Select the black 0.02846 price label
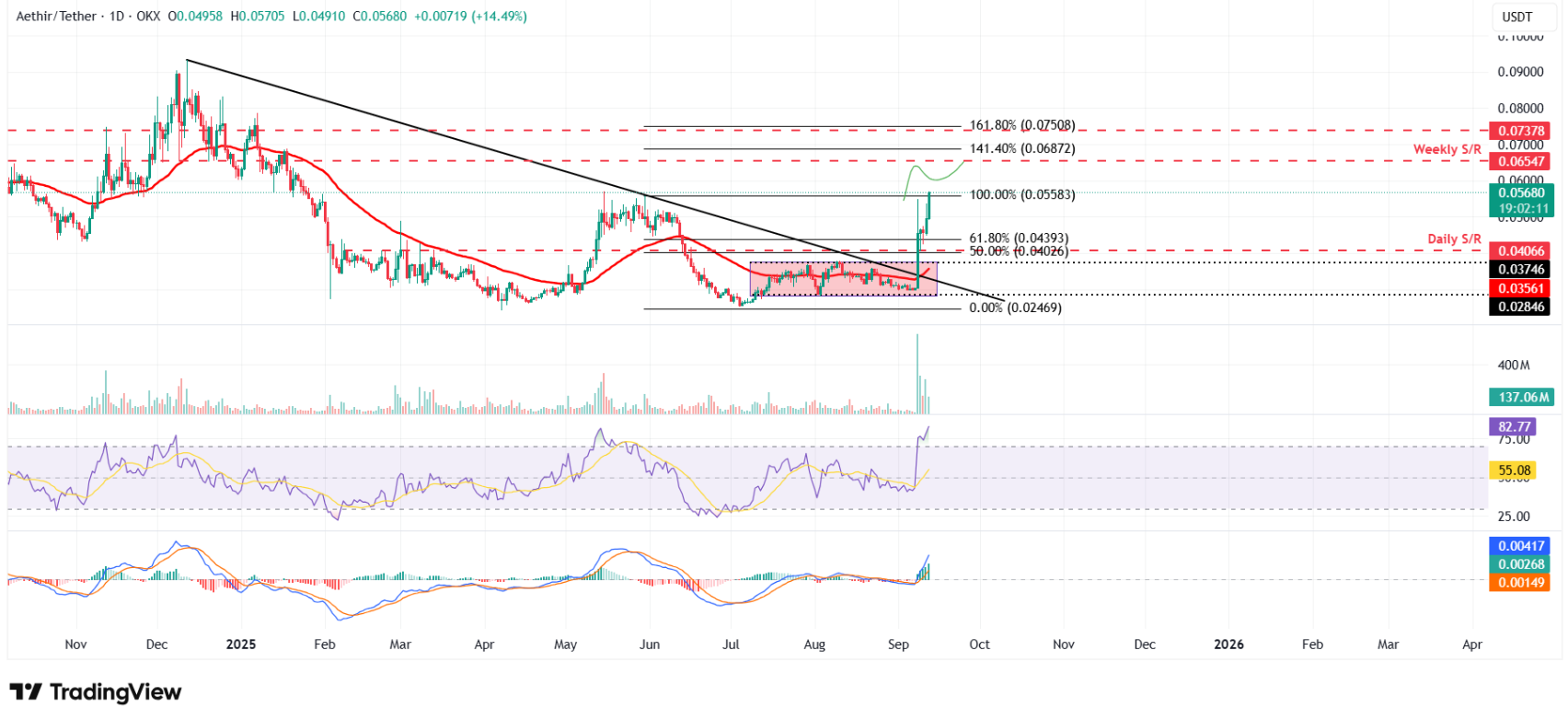 click(1520, 307)
